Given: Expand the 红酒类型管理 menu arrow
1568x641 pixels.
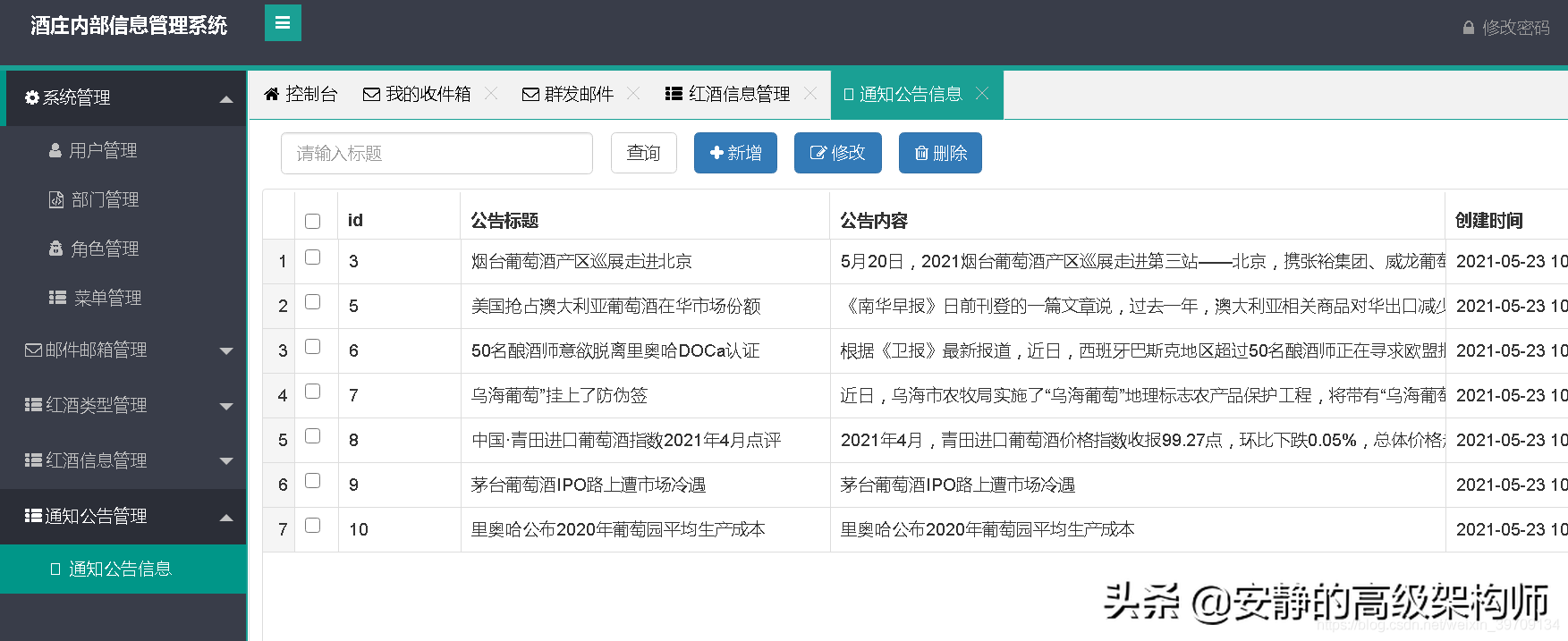Looking at the screenshot, I should [x=226, y=407].
